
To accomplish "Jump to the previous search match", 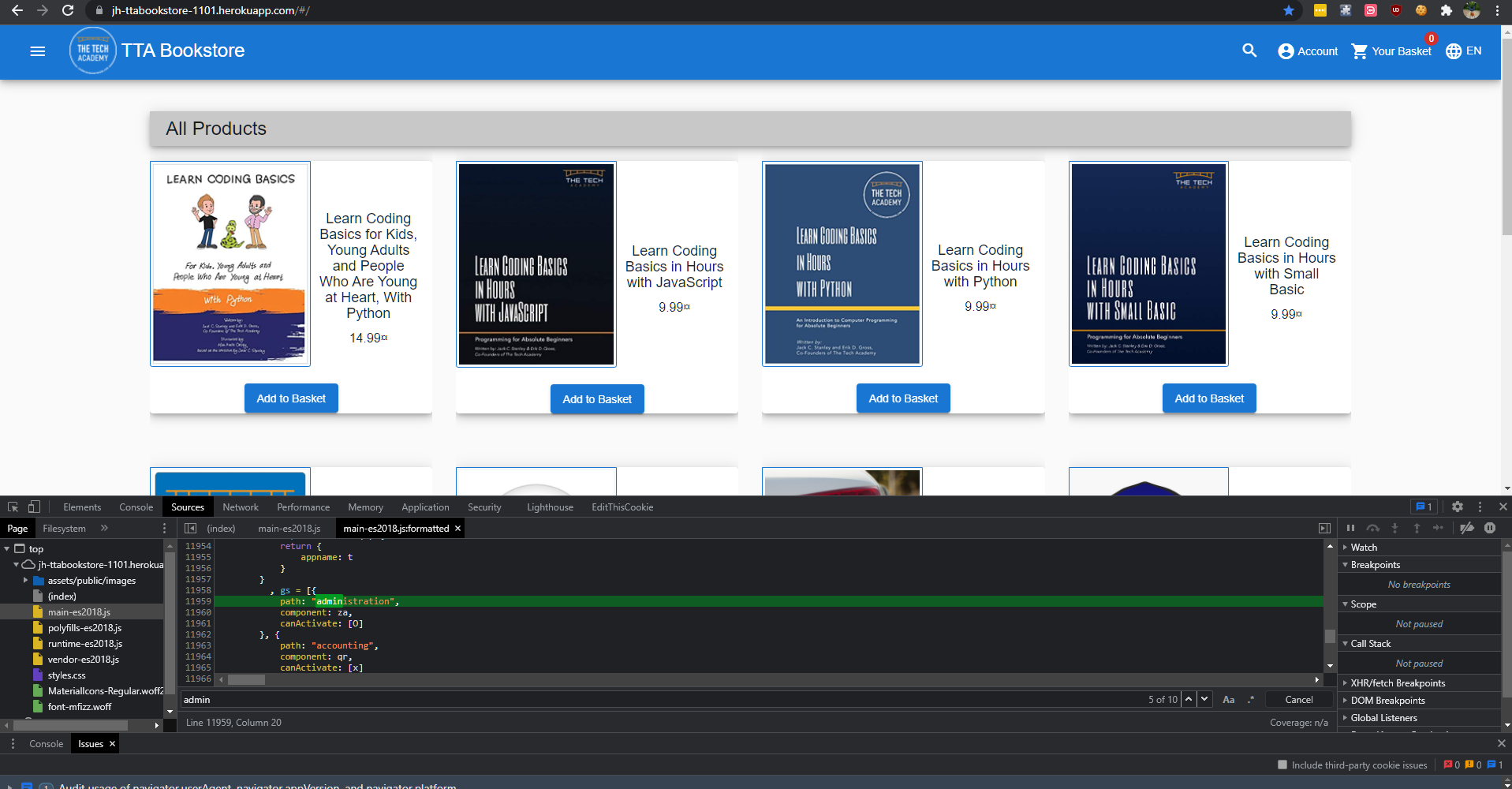I will (1189, 699).
